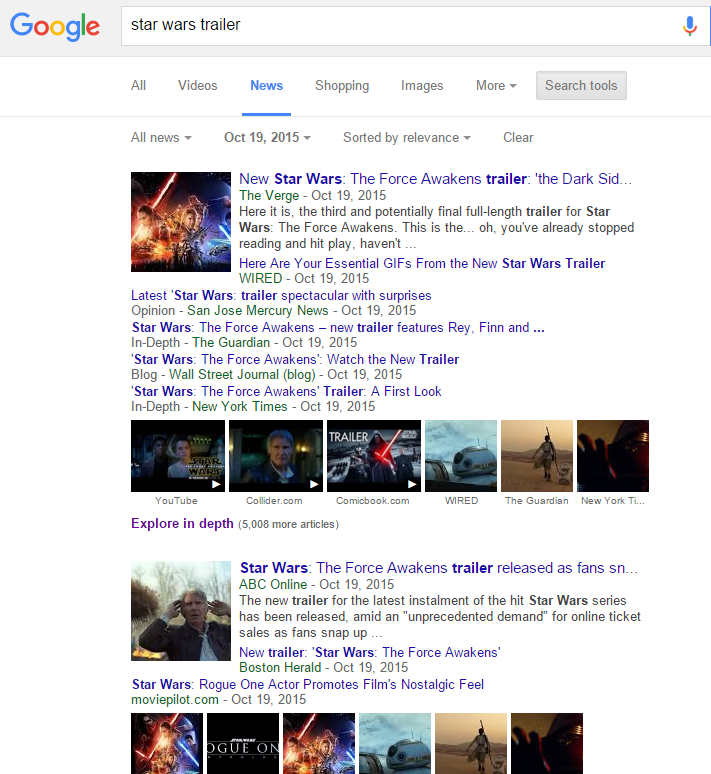The height and width of the screenshot is (774, 711).
Task: Click the The Verge source name
Action: click(x=269, y=195)
